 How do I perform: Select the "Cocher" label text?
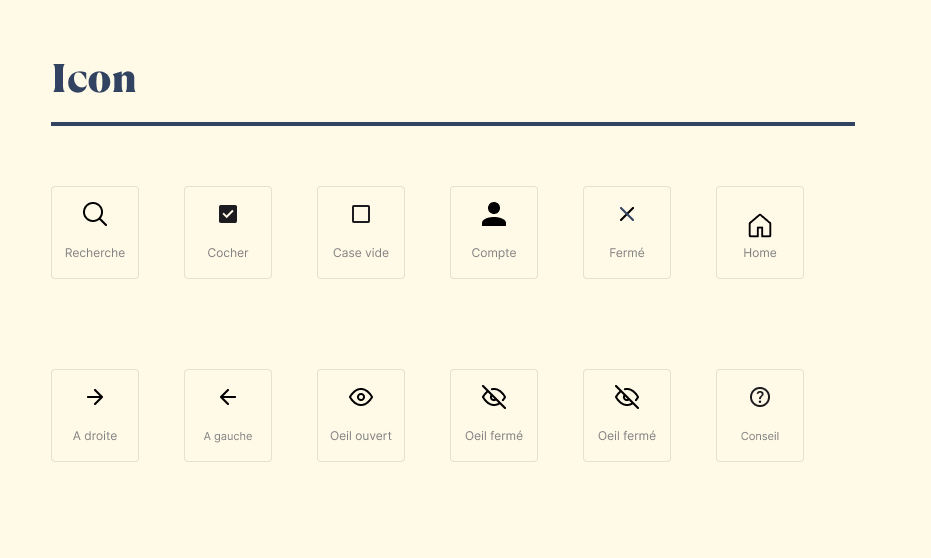pyautogui.click(x=228, y=253)
